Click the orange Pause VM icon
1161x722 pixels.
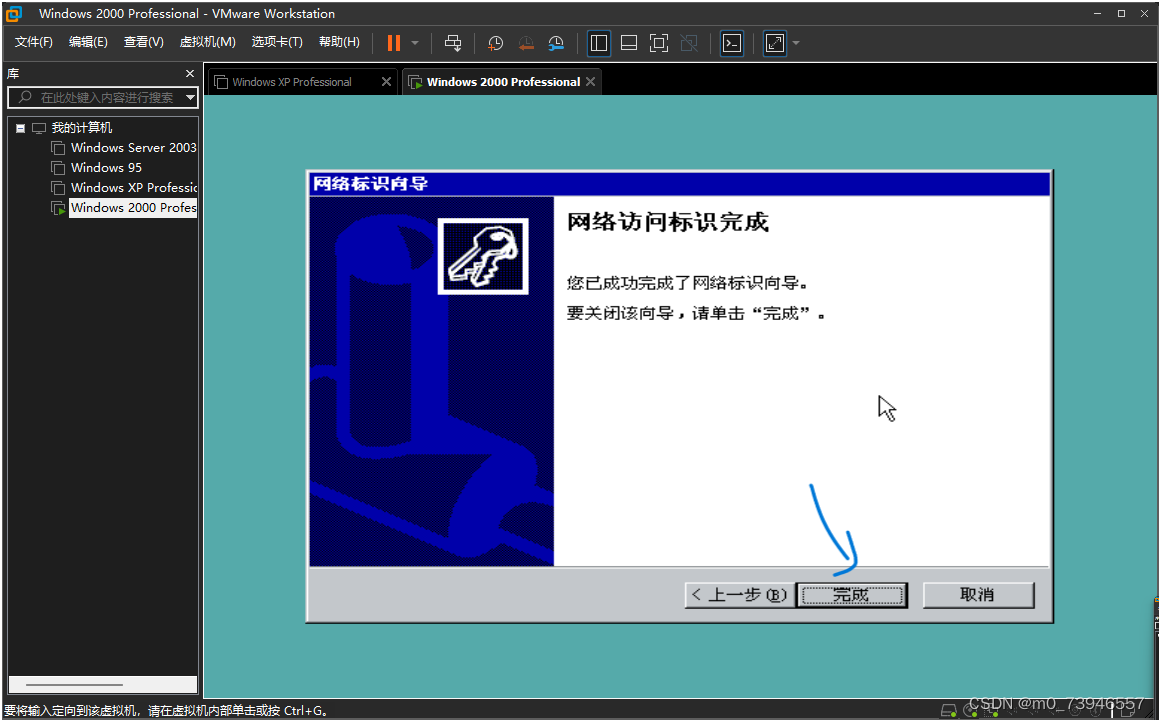(394, 43)
